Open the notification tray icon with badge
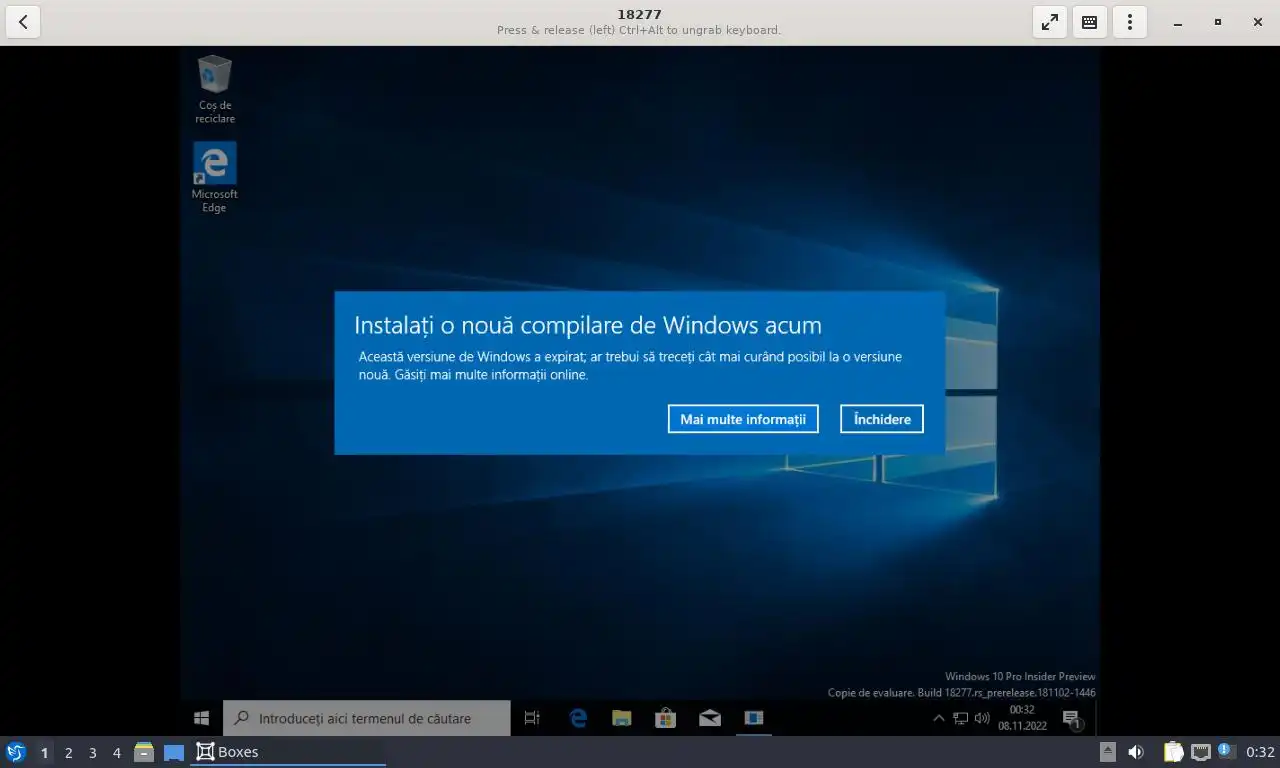 click(1226, 751)
